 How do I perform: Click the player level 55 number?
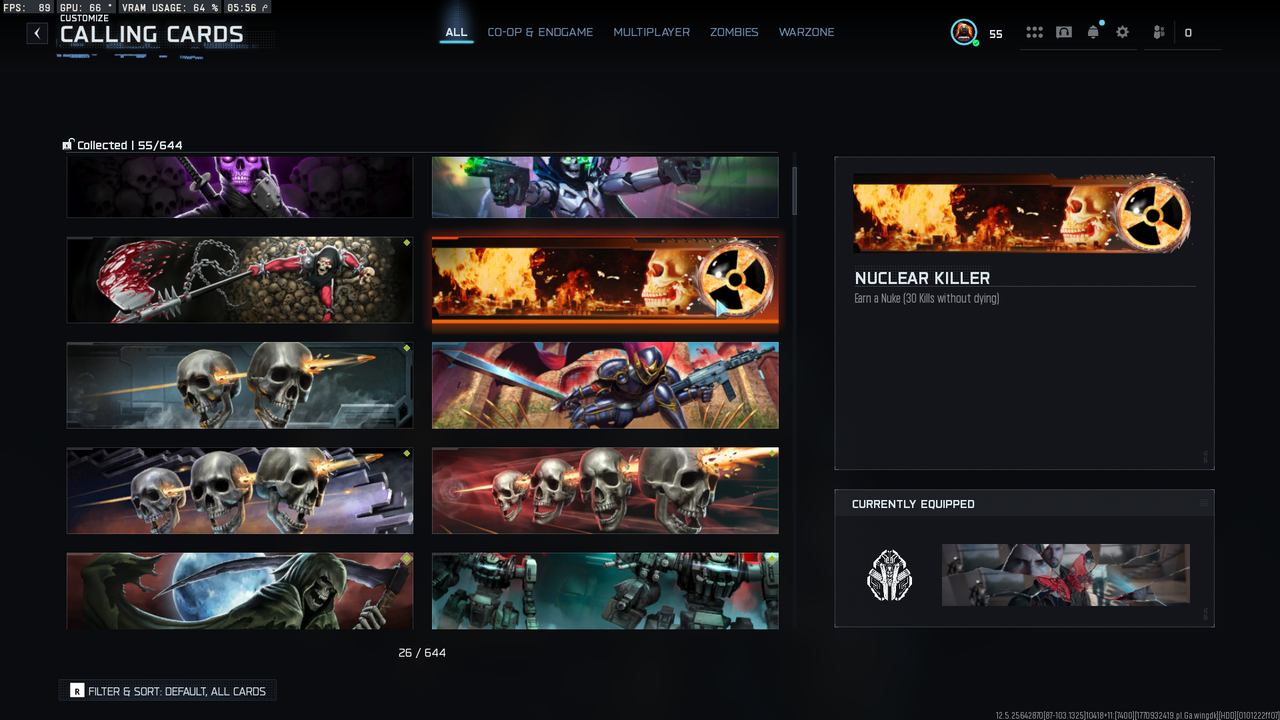click(996, 34)
